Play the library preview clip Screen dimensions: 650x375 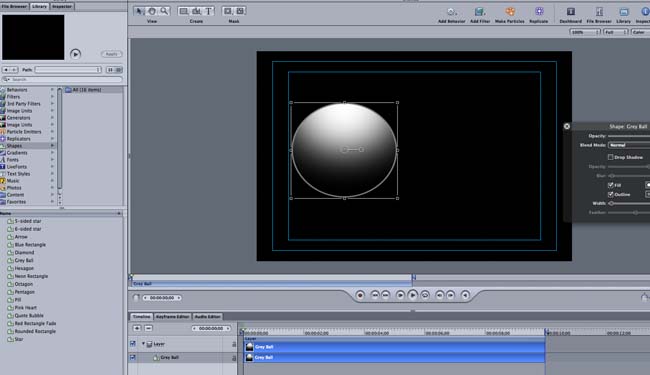(75, 54)
